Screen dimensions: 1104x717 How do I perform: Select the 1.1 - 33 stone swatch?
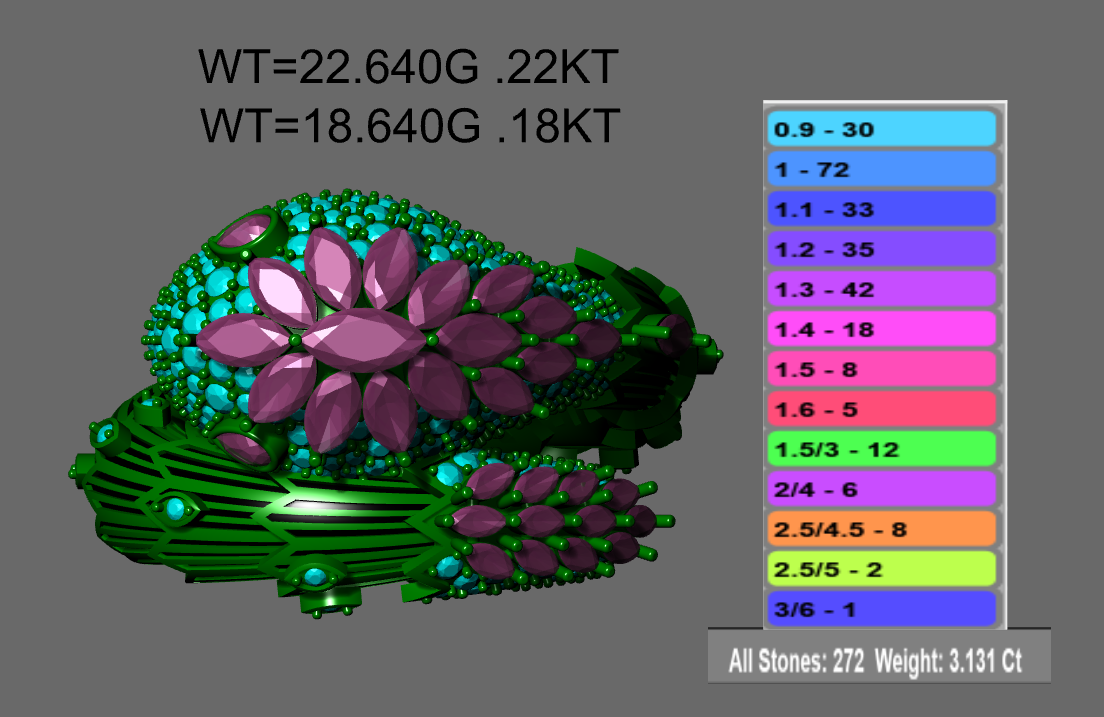(x=882, y=209)
